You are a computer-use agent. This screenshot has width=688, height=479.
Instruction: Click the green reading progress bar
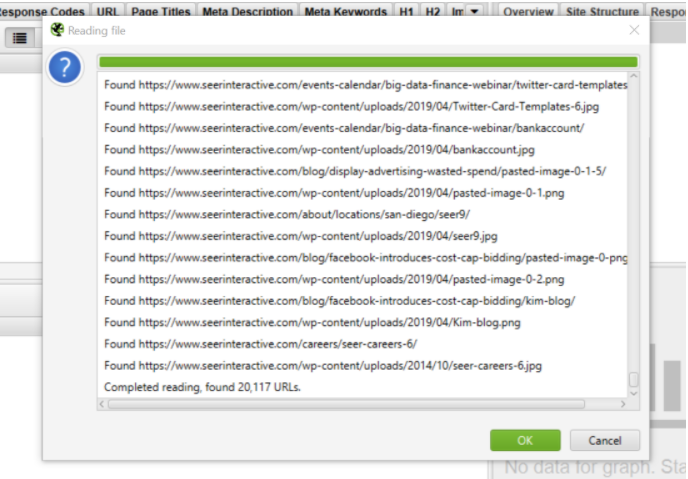[367, 62]
